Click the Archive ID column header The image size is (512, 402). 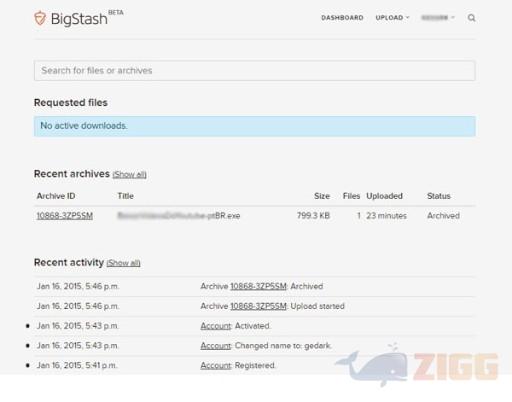[56, 196]
